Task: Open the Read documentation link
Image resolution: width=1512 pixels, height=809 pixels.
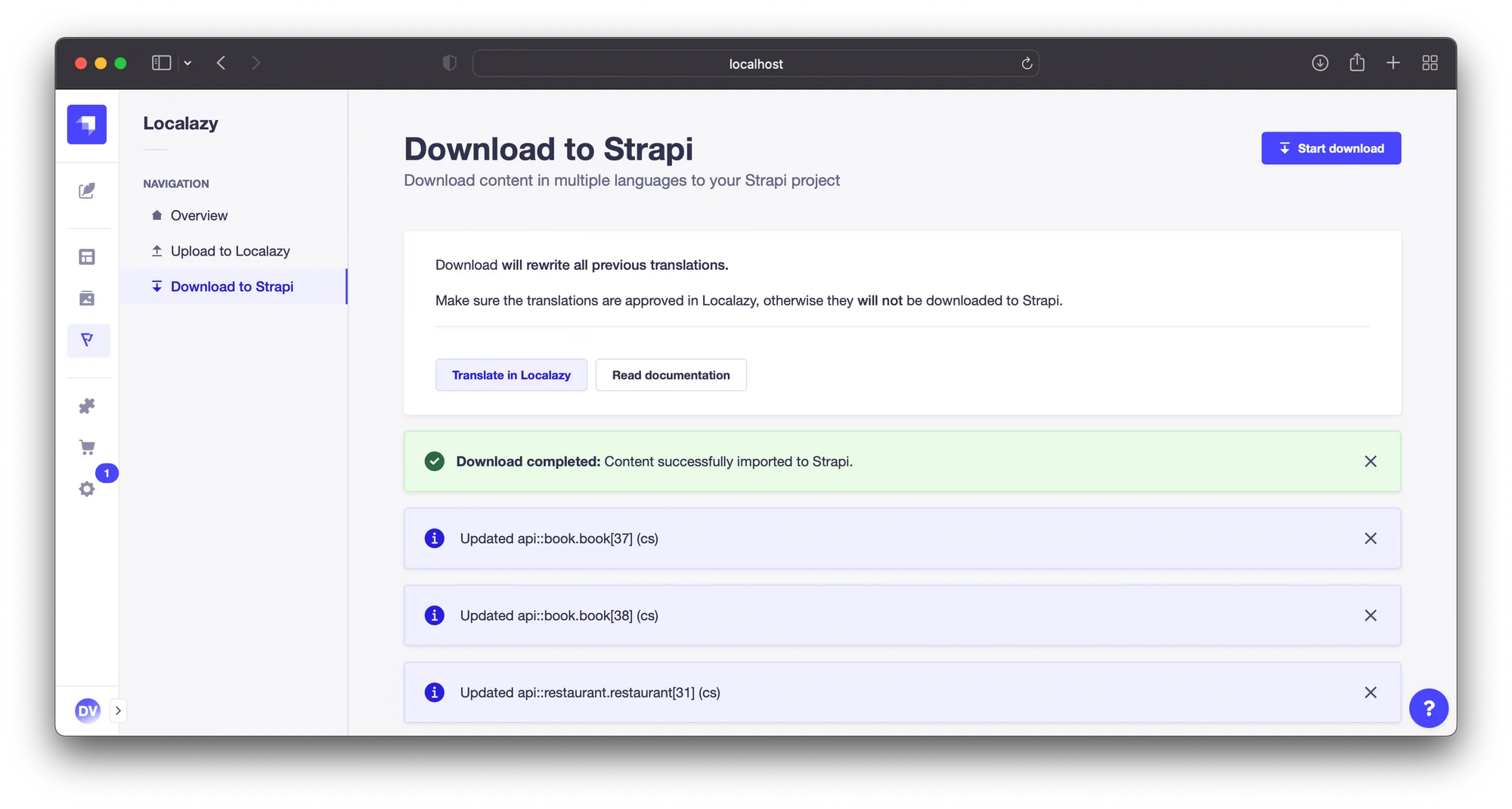Action: (x=671, y=375)
